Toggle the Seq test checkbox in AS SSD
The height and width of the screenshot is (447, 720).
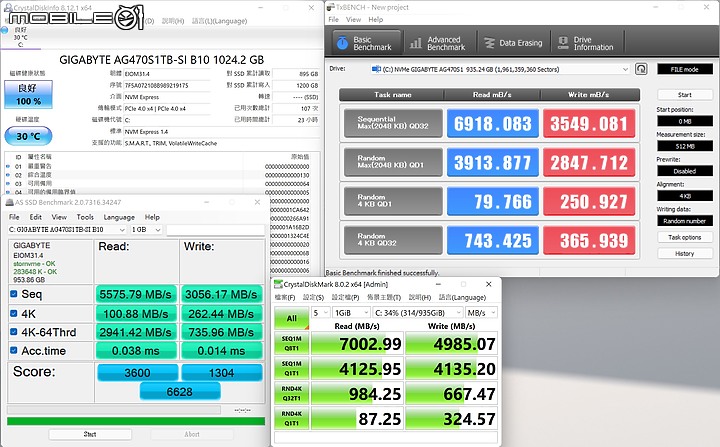(x=14, y=294)
